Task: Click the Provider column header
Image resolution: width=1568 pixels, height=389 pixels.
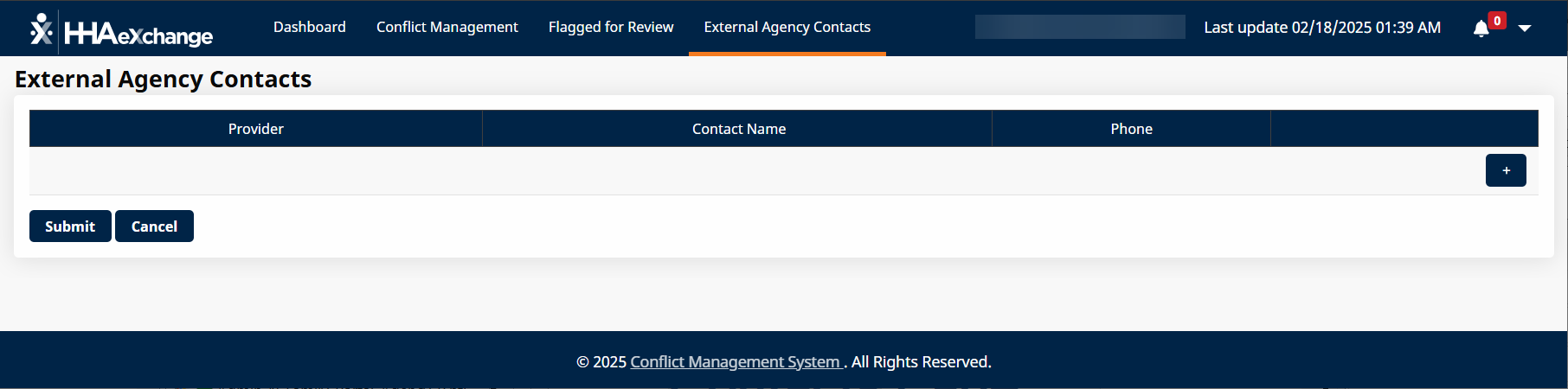Action: point(256,129)
